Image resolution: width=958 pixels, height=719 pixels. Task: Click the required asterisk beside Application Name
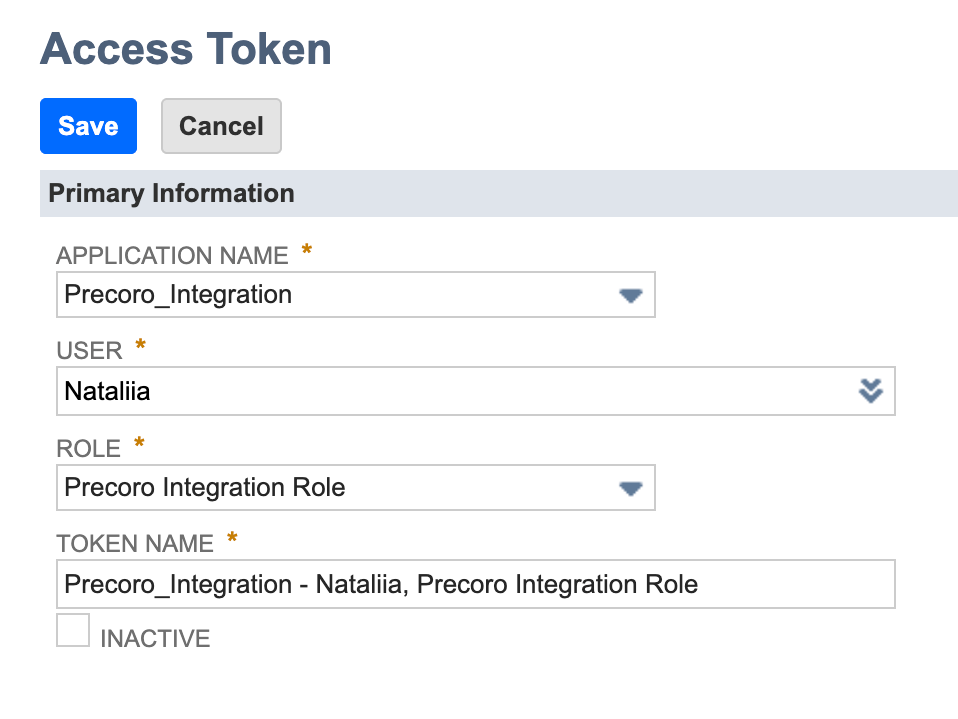click(x=307, y=251)
